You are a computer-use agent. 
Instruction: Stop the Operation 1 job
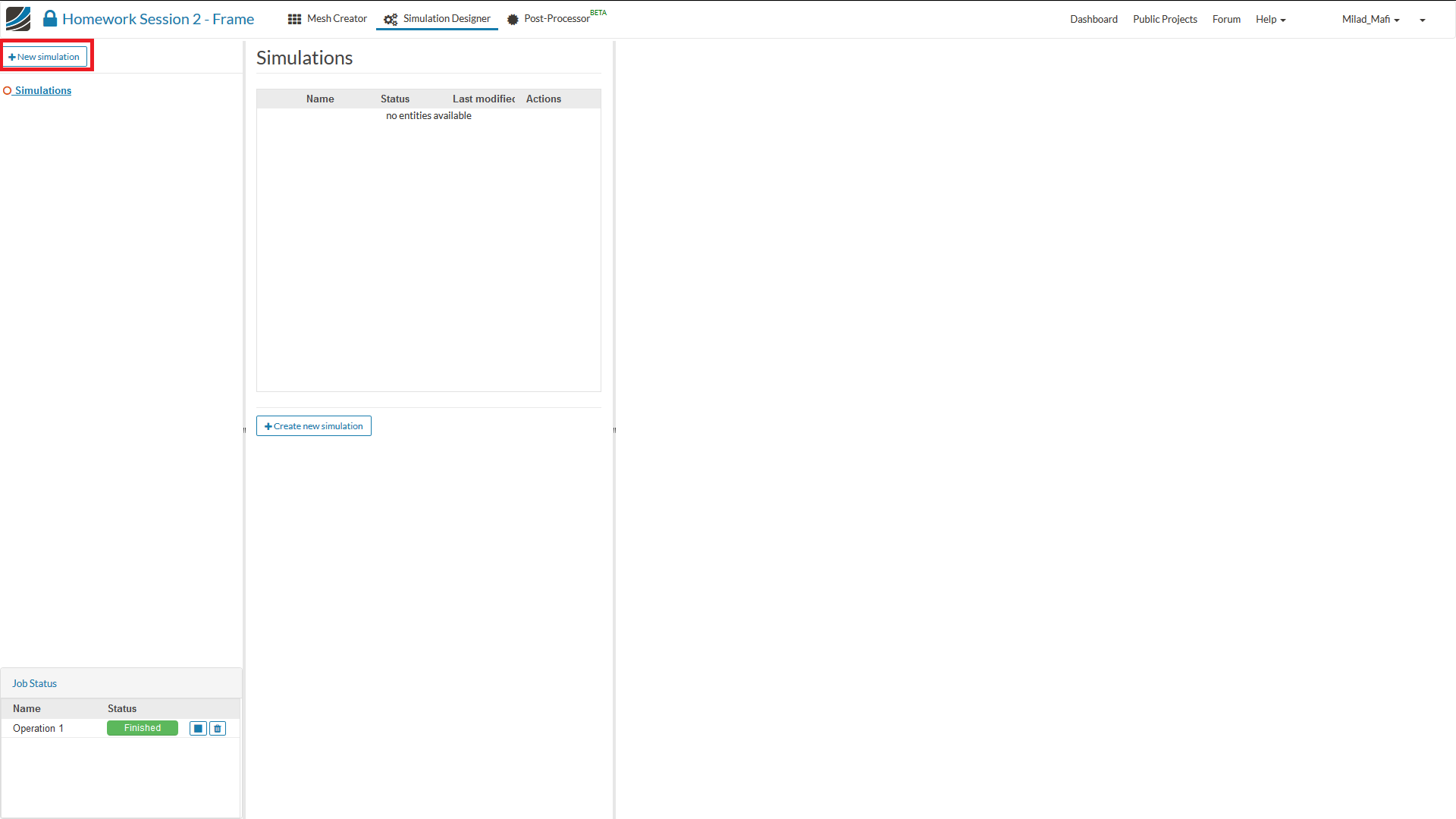pyautogui.click(x=198, y=729)
